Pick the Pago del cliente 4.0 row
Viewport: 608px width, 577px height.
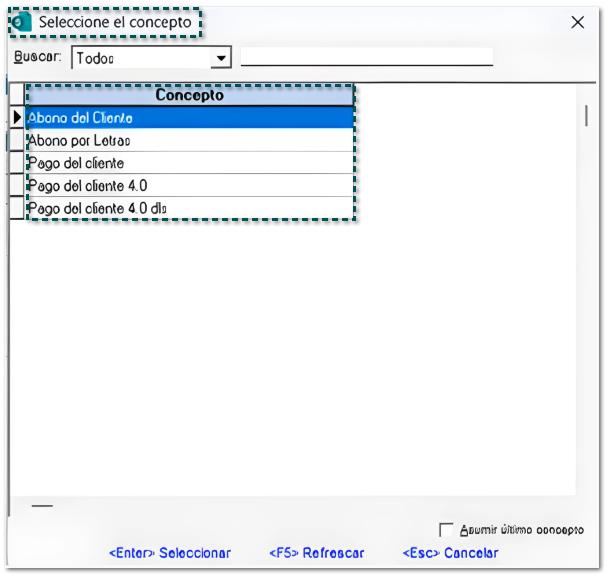point(190,186)
